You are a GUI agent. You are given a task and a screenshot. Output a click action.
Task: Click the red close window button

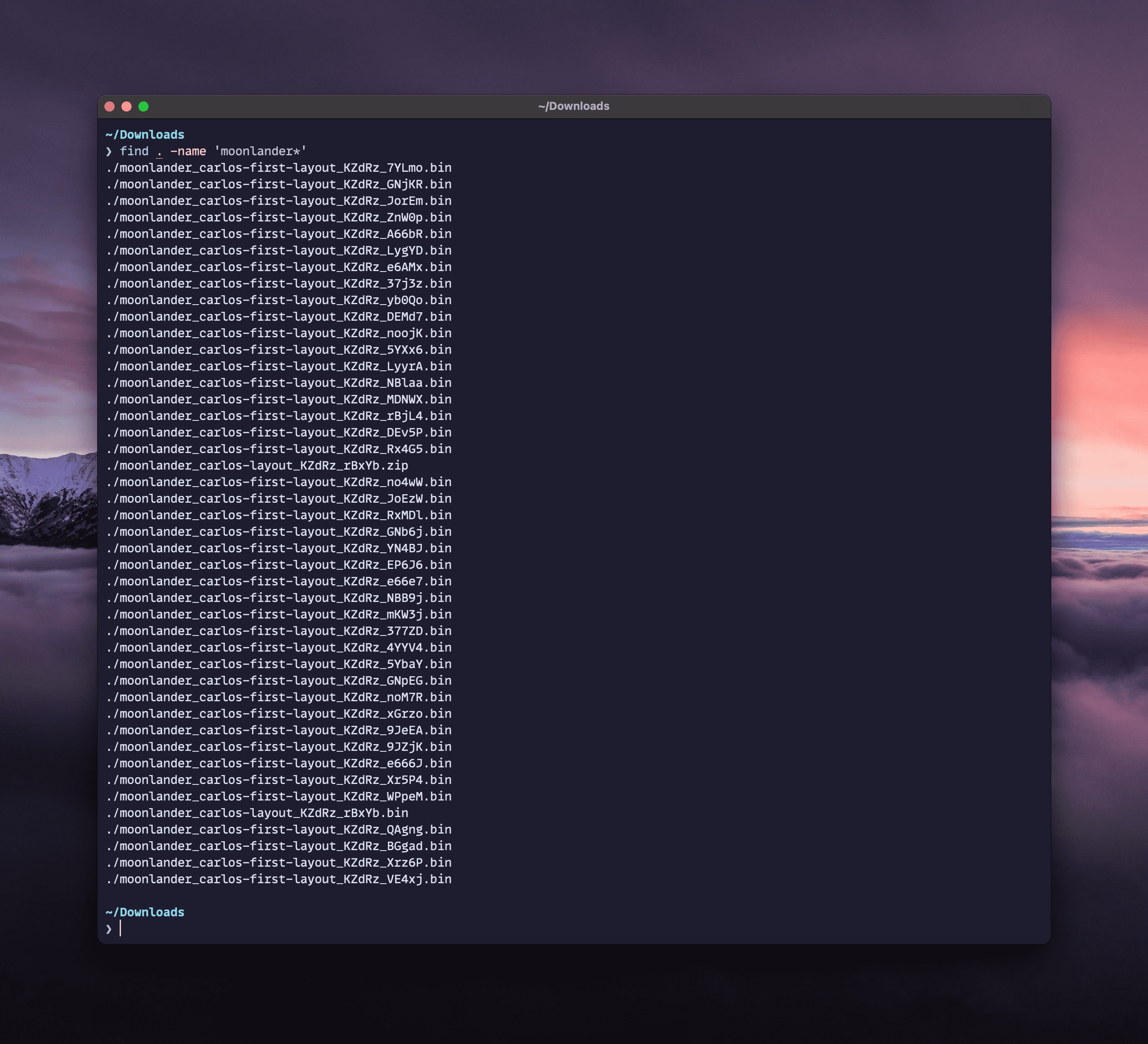(110, 106)
